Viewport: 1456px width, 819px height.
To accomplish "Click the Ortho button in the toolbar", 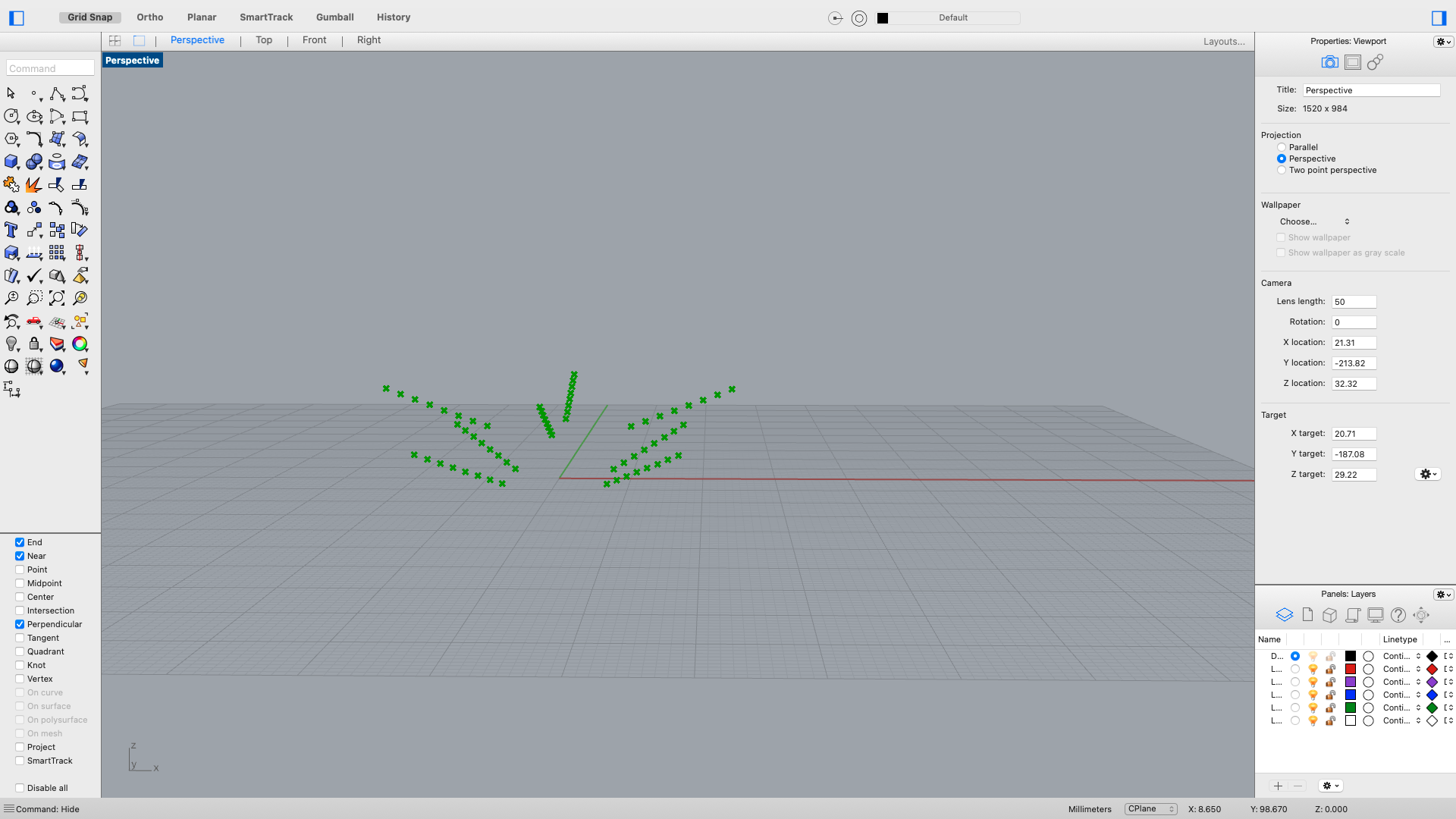I will 149,17.
